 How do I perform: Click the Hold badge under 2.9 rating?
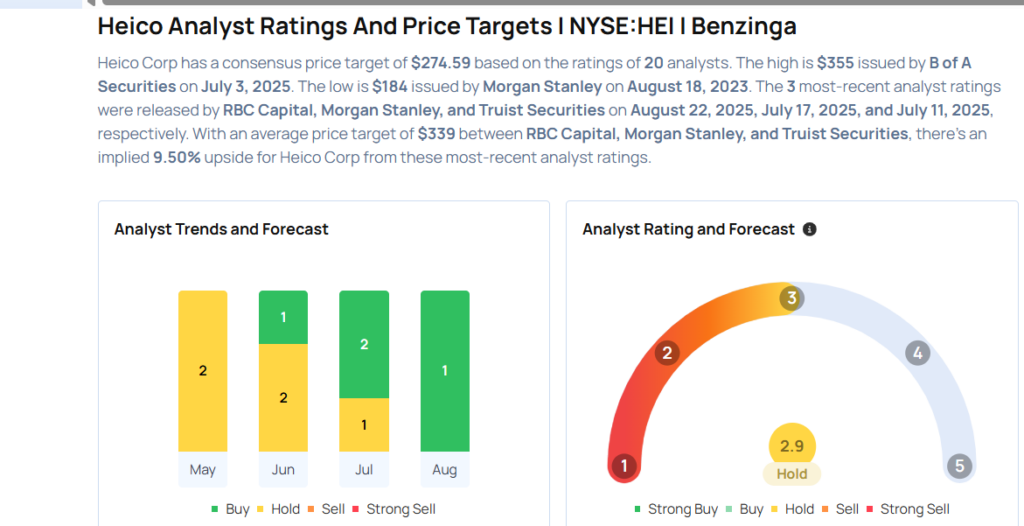(792, 474)
